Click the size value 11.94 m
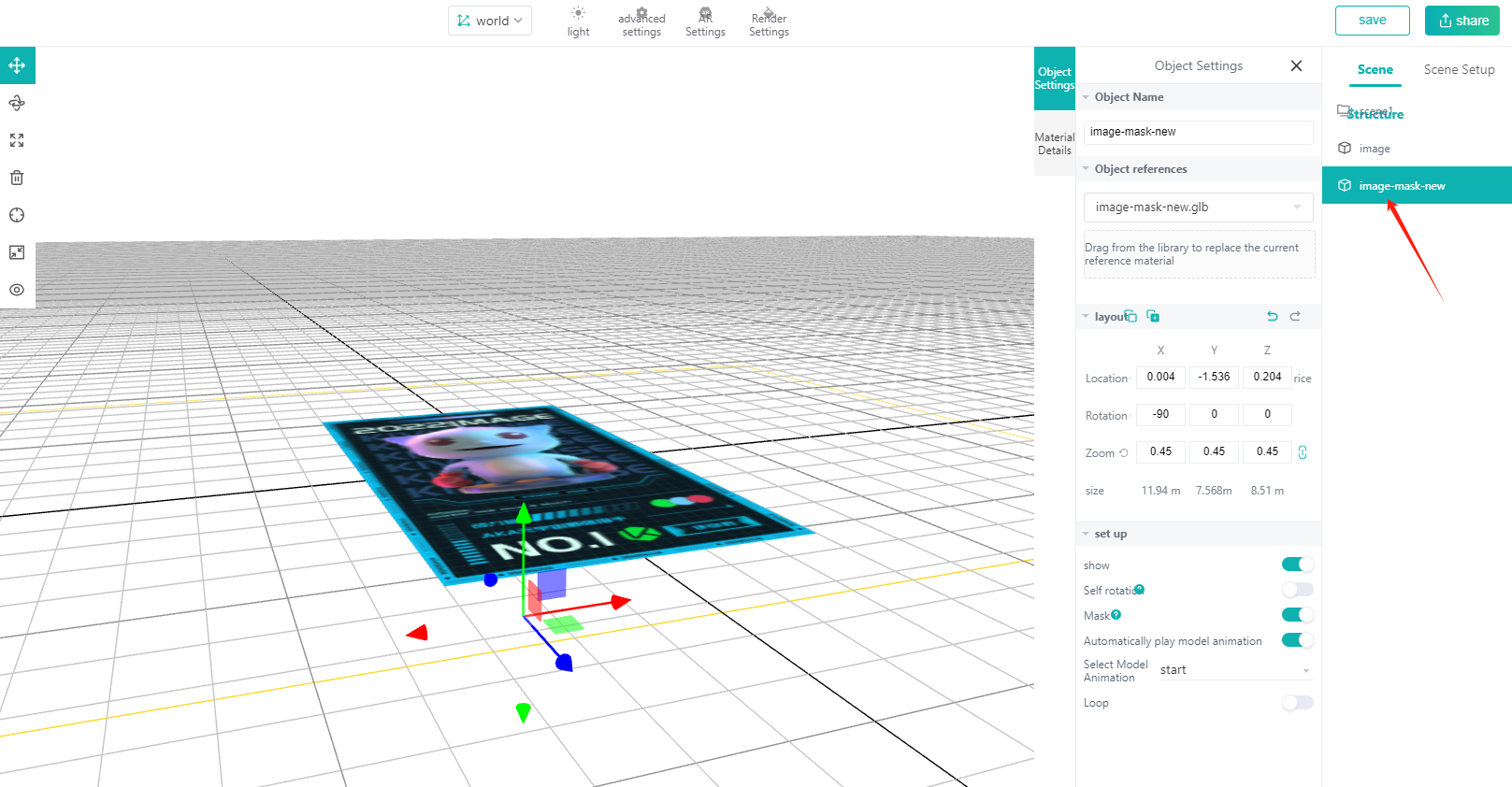The width and height of the screenshot is (1512, 787). 1160,491
